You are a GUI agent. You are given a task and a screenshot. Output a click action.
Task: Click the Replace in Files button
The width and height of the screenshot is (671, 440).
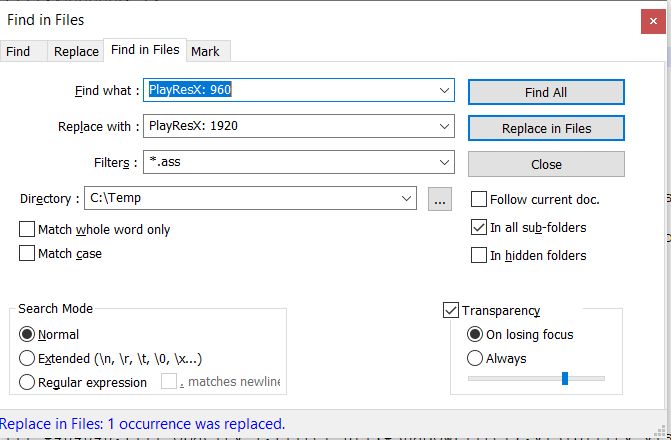(546, 128)
